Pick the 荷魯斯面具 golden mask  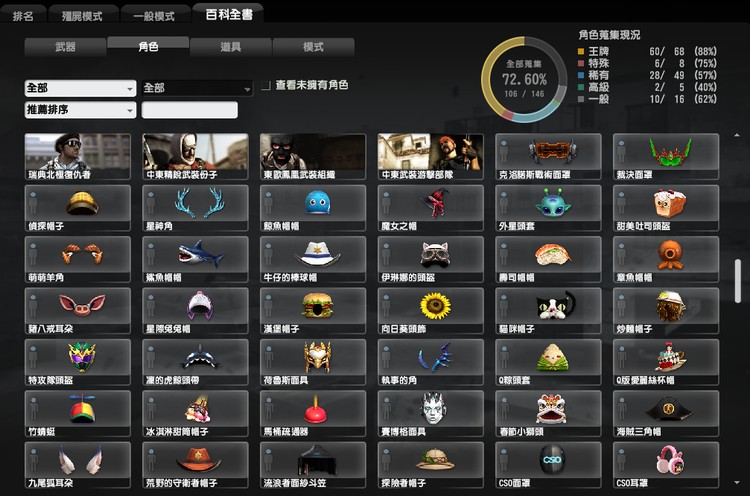[x=313, y=362]
